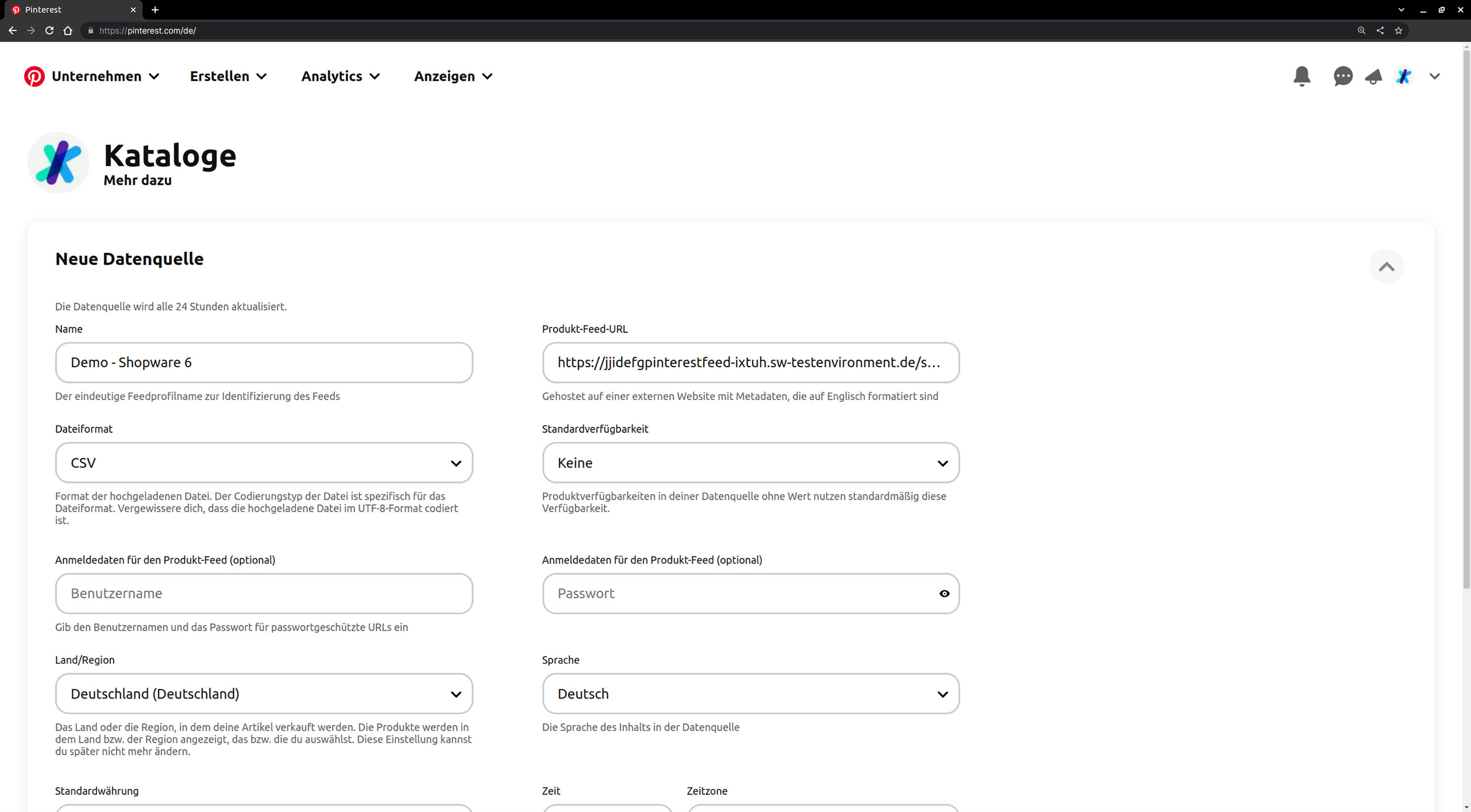Open the messages speech bubble
Screen dimensions: 1471x812
click(1343, 76)
